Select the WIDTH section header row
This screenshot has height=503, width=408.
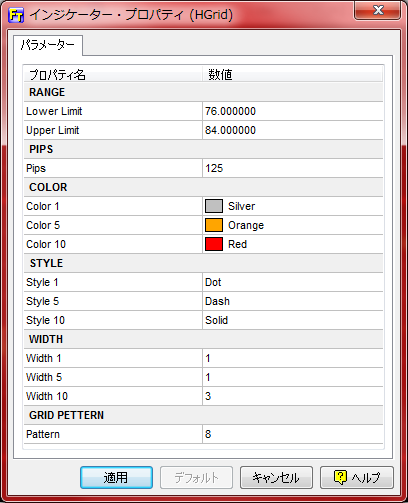(203, 339)
